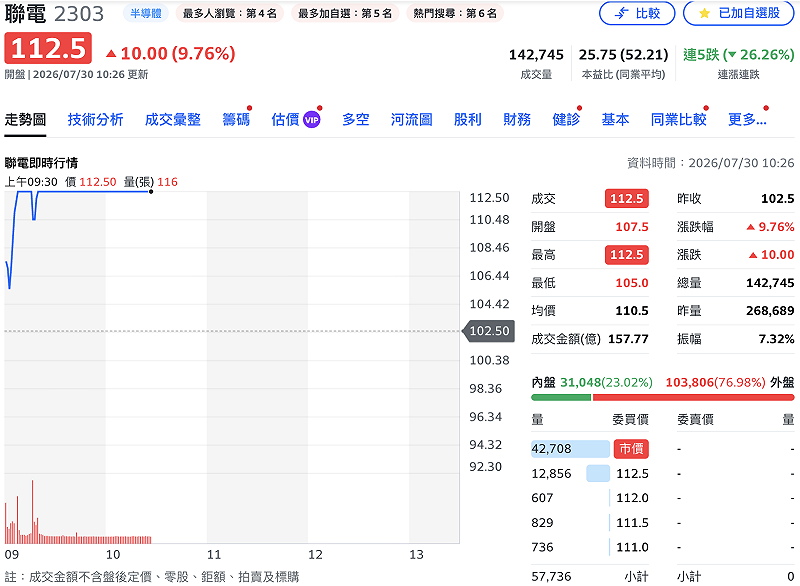
Task: Expand the 更多... menu
Action: (747, 119)
